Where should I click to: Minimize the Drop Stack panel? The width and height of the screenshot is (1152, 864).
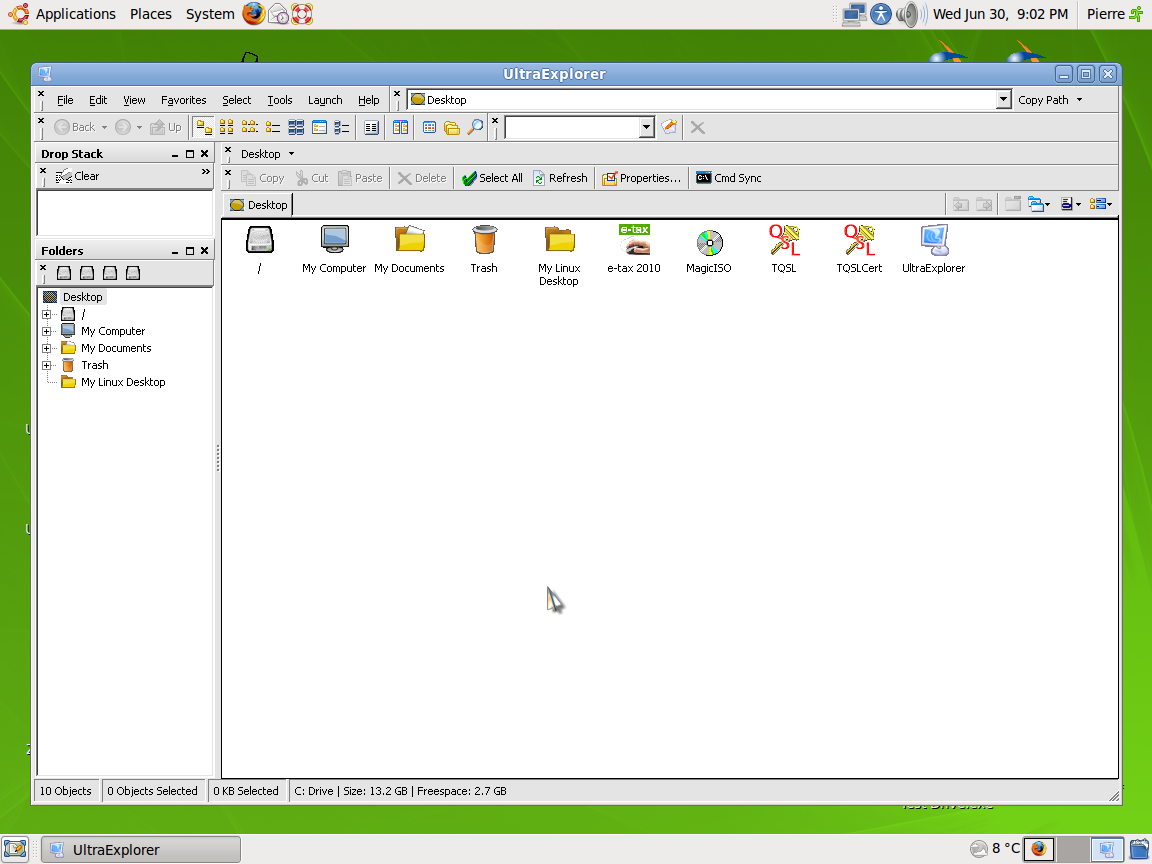coord(174,154)
